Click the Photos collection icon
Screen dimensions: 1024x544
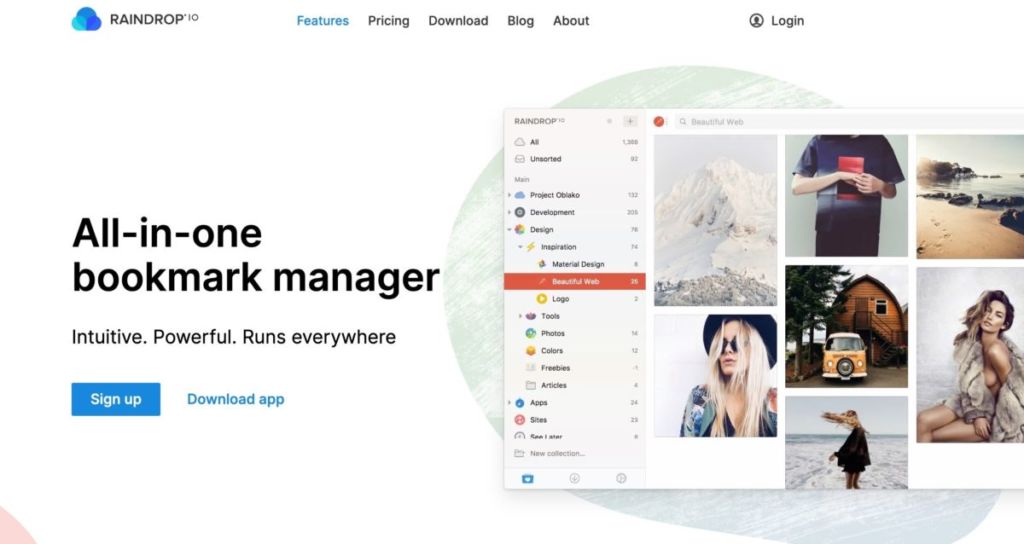tap(531, 333)
